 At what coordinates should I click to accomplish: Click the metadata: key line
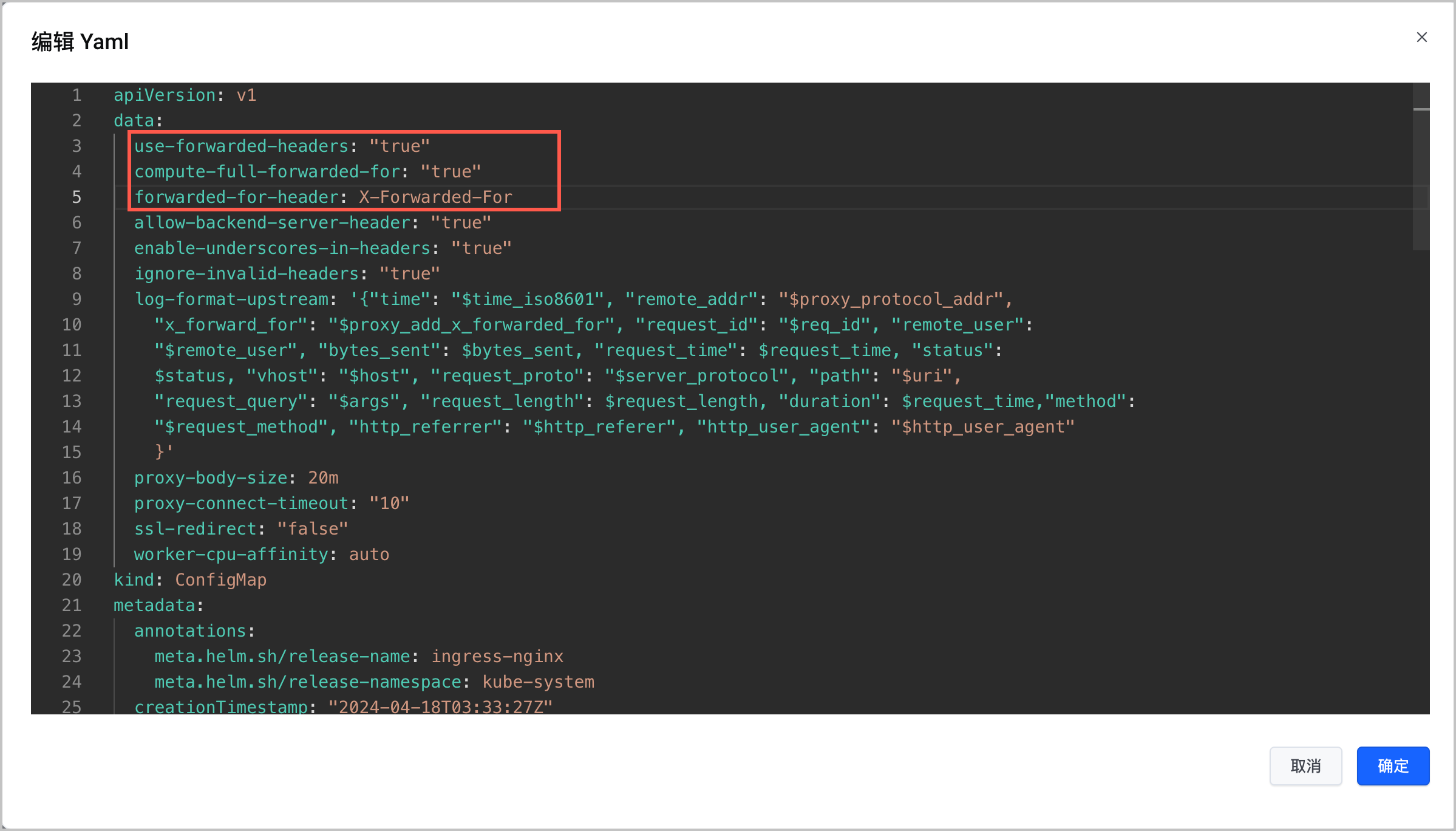158,605
